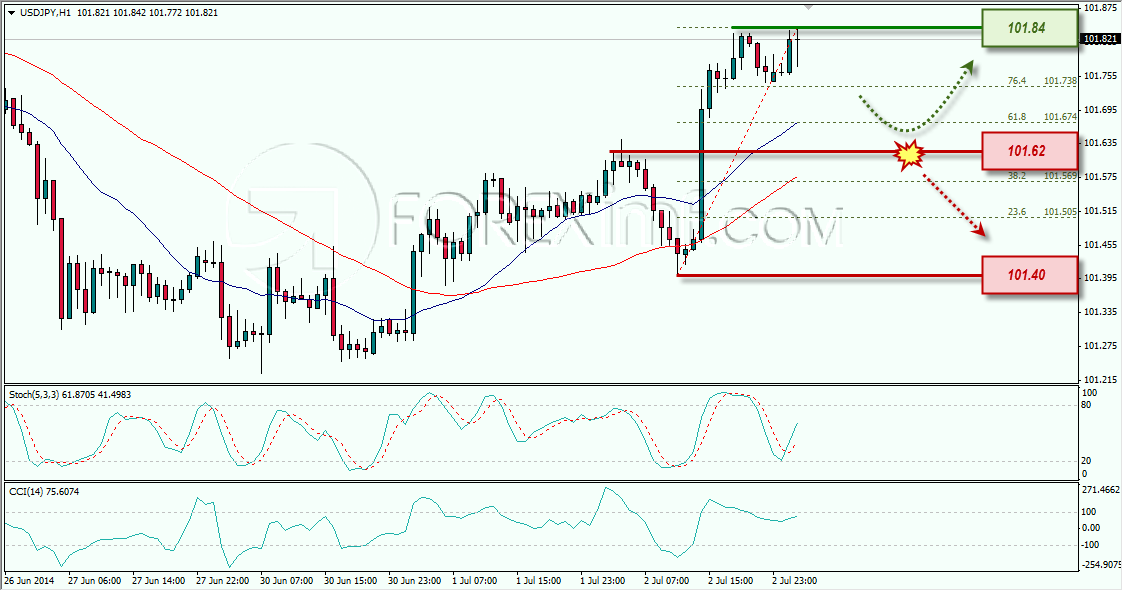The image size is (1123, 591).
Task: Click the 271.4662 value on CCI scale
Action: (x=1100, y=491)
